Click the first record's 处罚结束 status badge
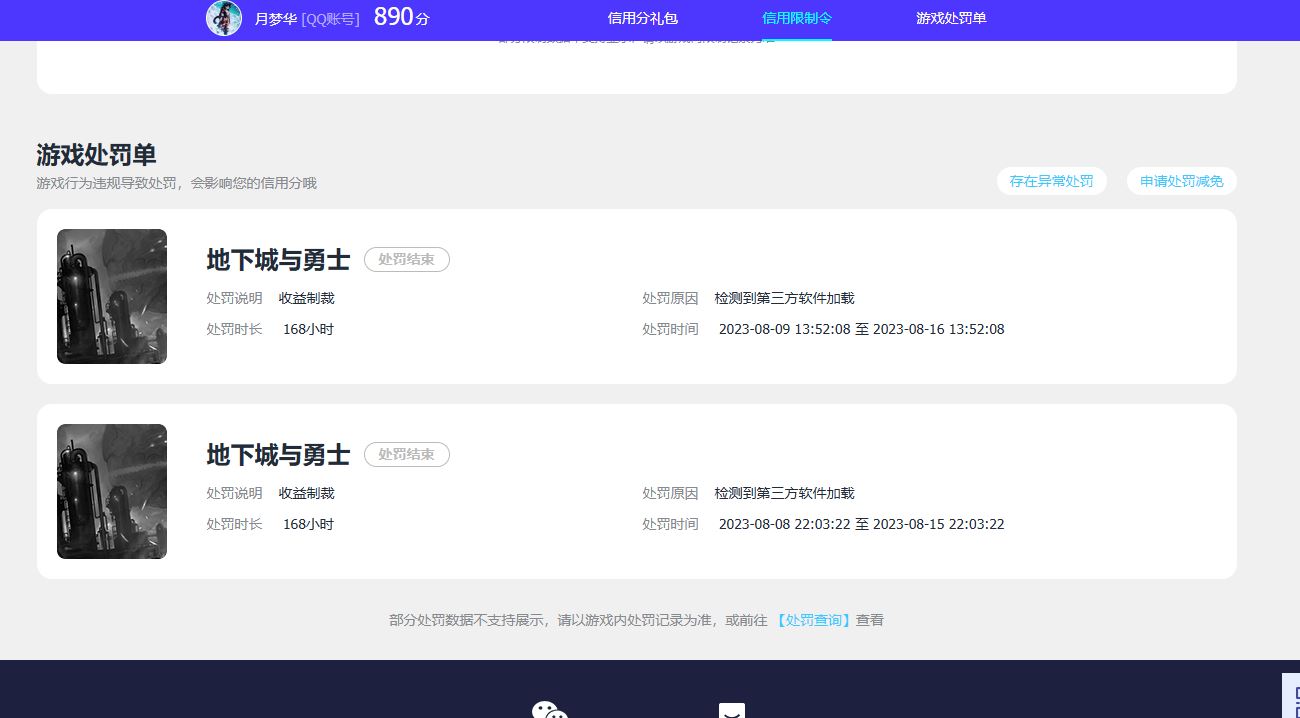 (x=406, y=260)
